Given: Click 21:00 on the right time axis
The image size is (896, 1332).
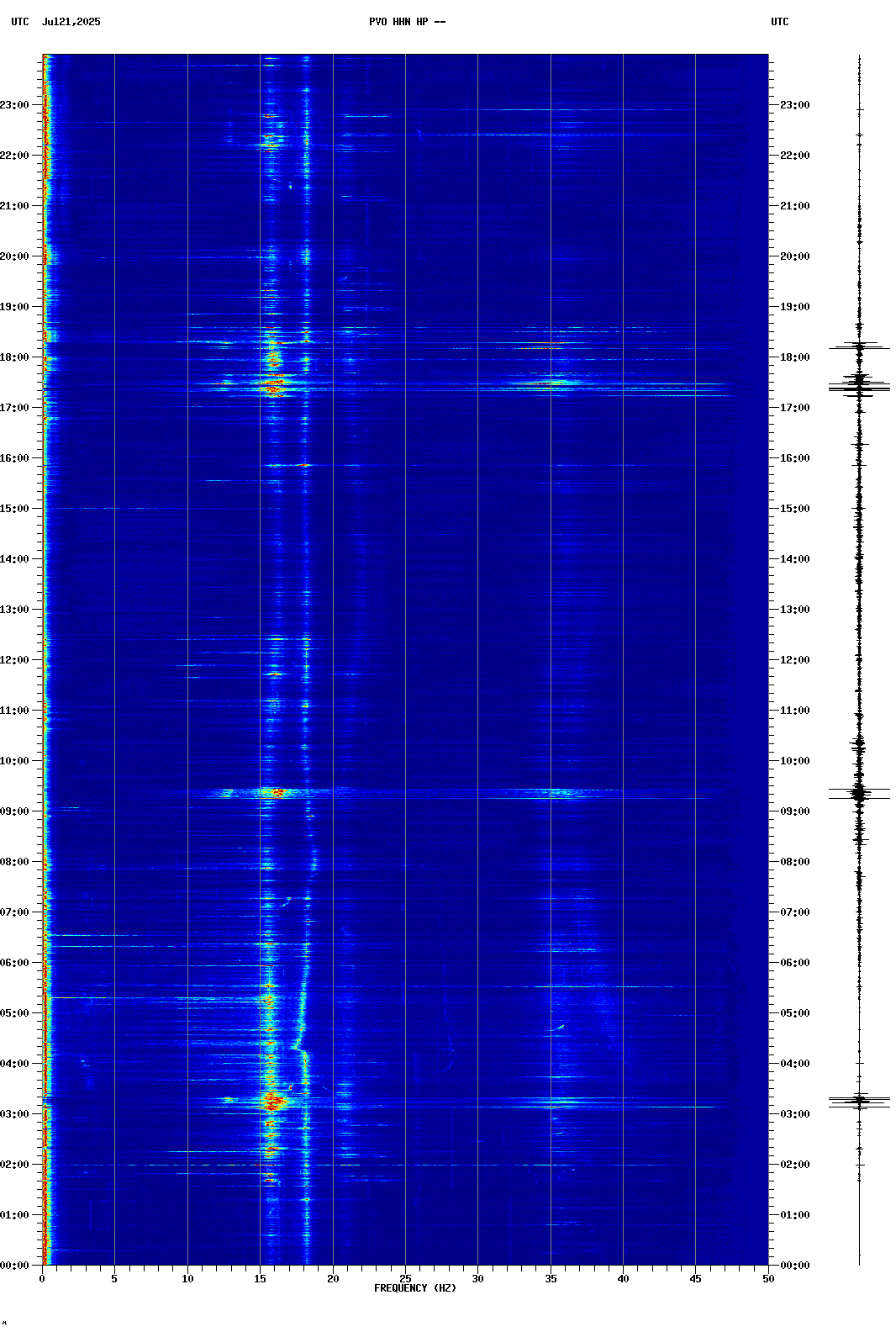Looking at the screenshot, I should click(x=795, y=206).
